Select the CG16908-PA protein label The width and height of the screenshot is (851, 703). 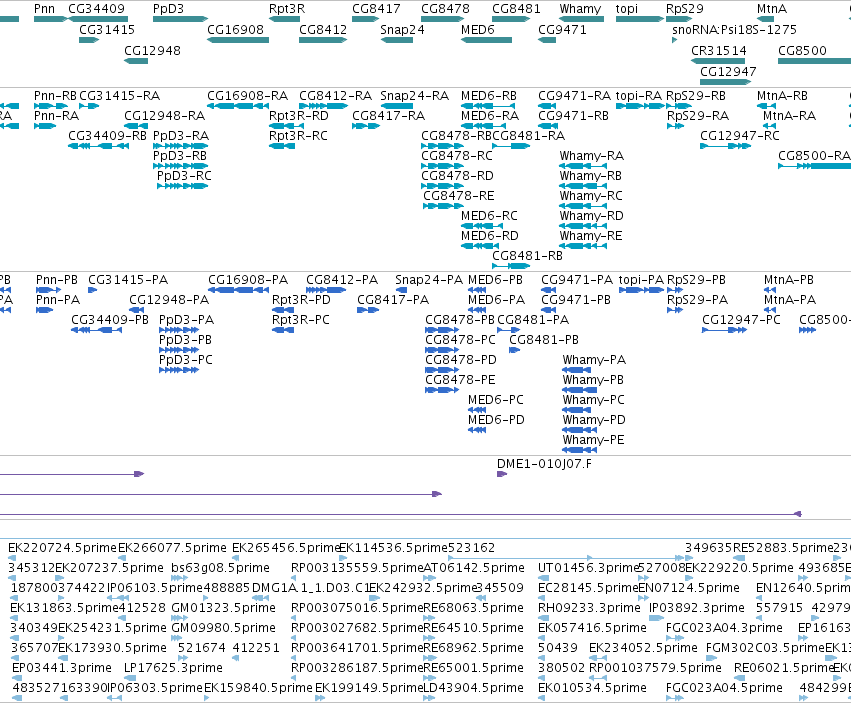[248, 280]
